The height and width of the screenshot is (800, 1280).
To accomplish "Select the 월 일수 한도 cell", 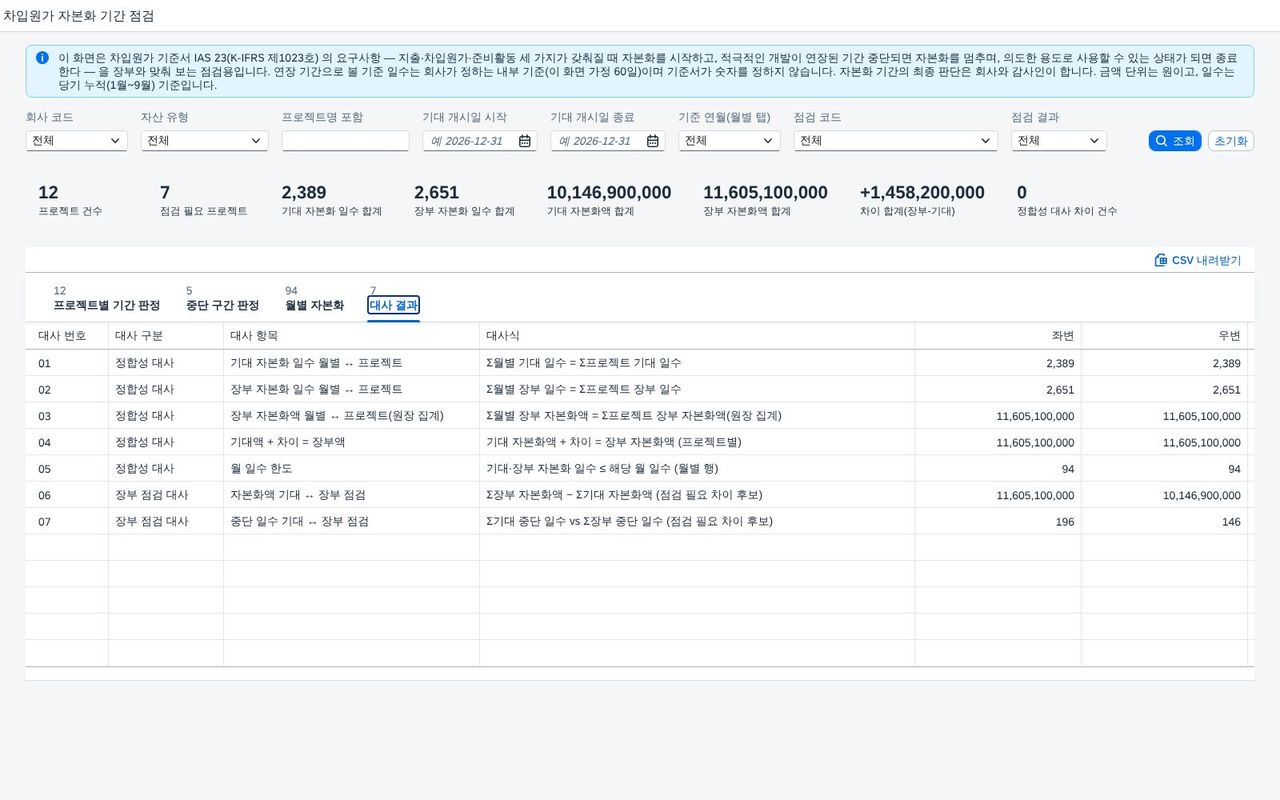I will 351,468.
